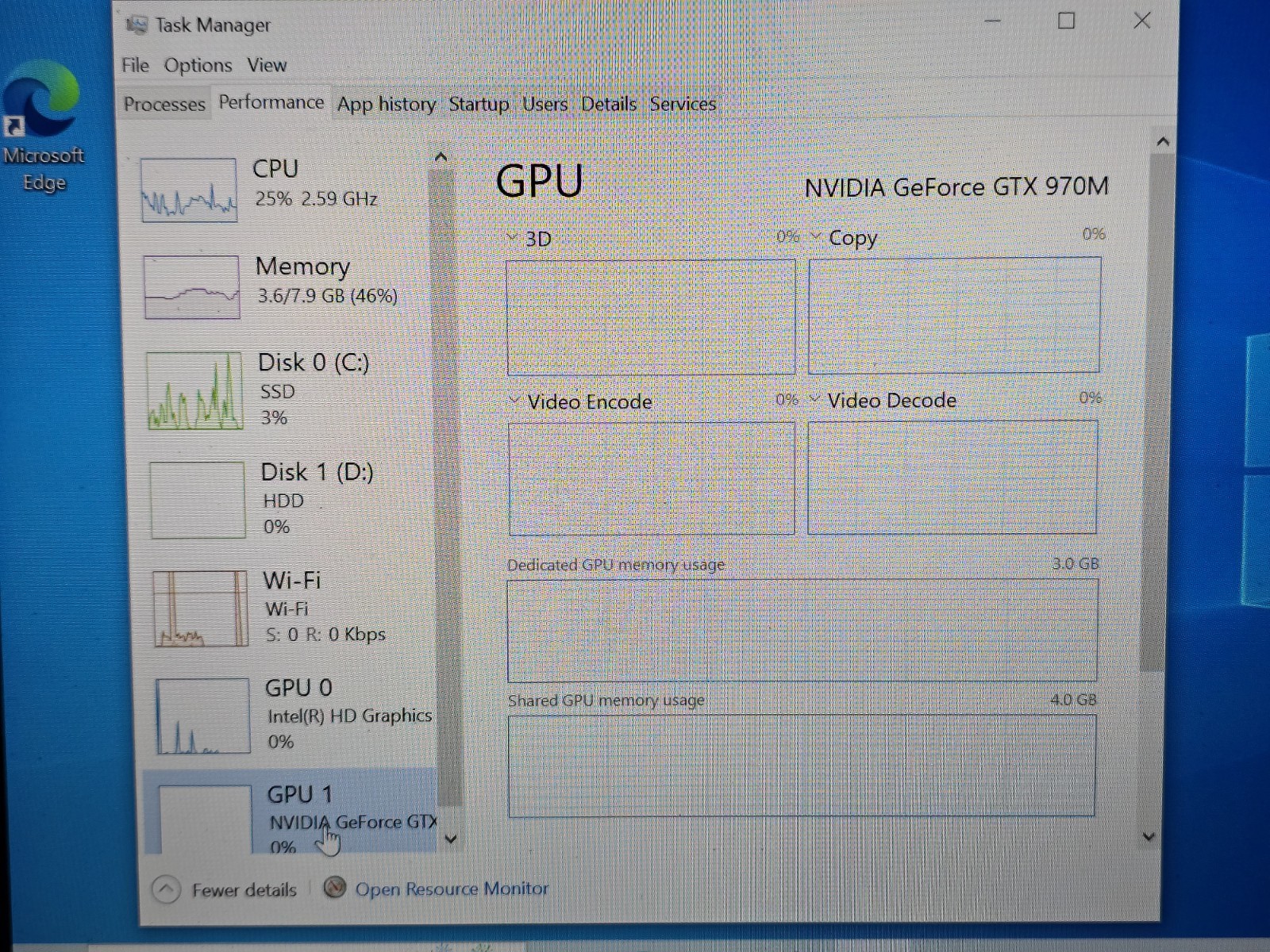This screenshot has height=952, width=1270.
Task: Click the Video Decode graph
Action: pyautogui.click(x=952, y=477)
